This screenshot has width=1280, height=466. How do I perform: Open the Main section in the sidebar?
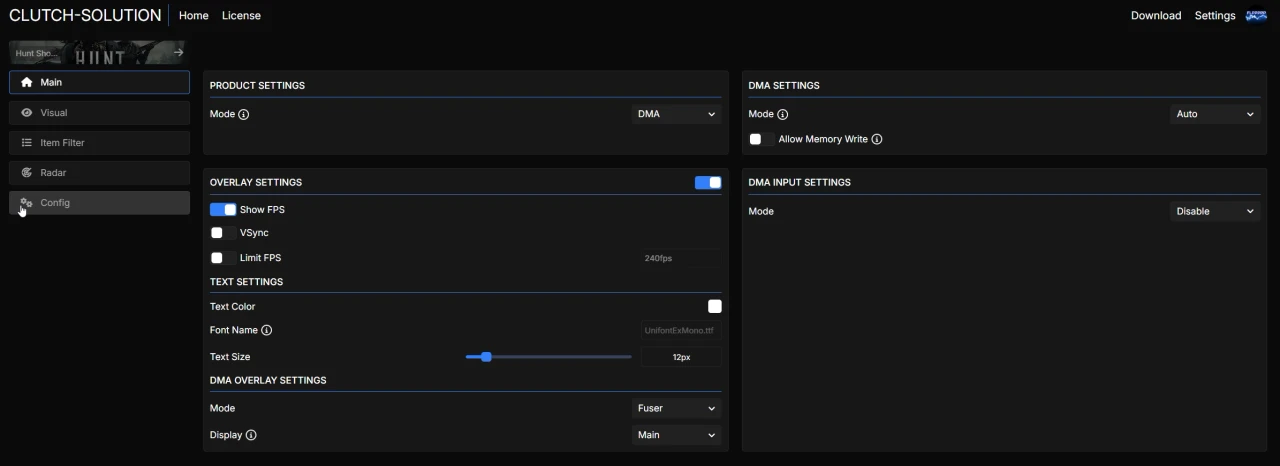[99, 82]
